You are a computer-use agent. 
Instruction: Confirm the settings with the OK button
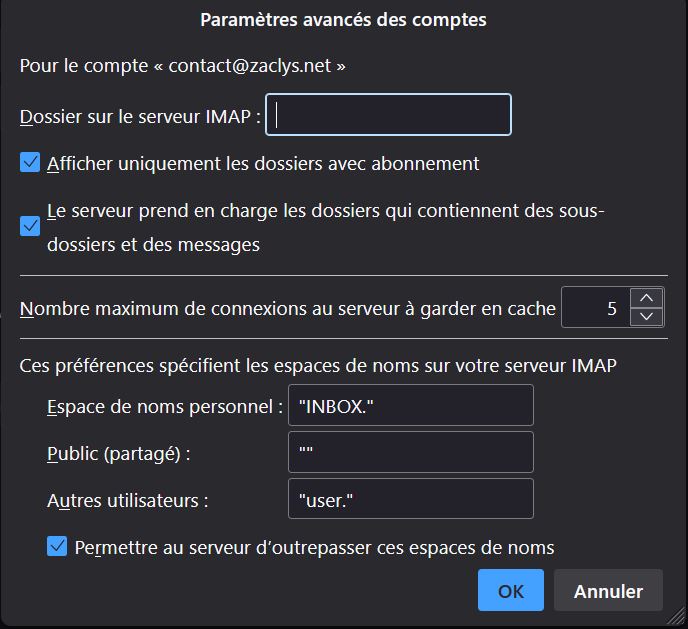click(510, 591)
